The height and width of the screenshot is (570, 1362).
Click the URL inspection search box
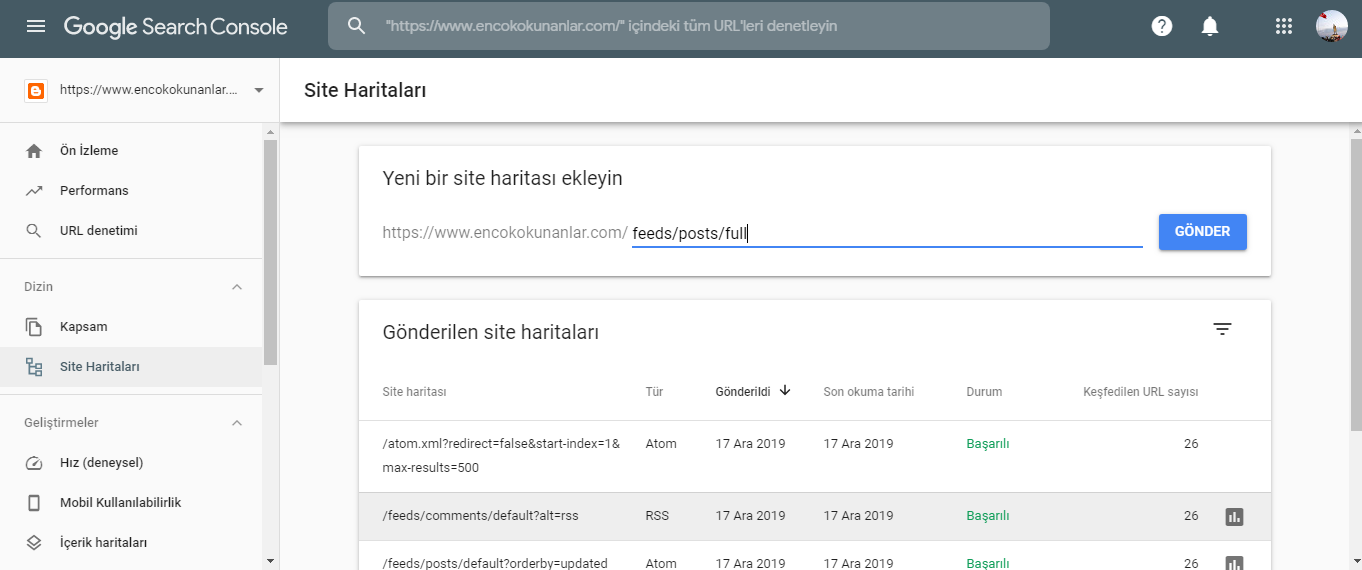click(x=689, y=26)
